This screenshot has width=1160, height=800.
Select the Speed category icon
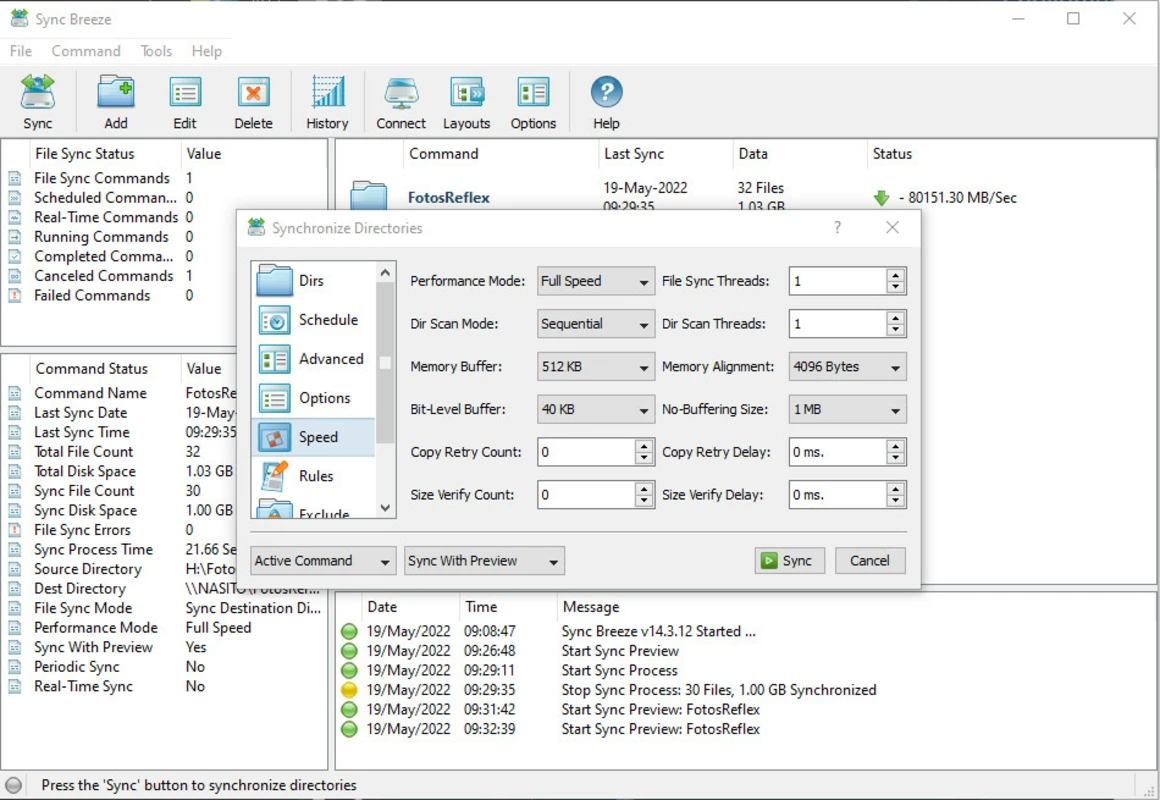point(274,437)
